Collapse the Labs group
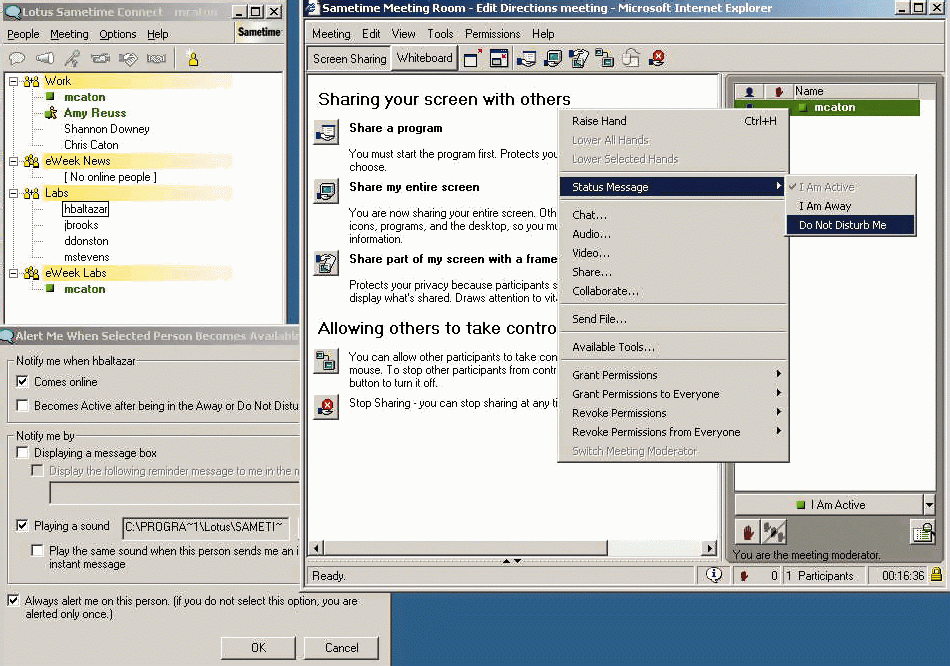 point(13,193)
